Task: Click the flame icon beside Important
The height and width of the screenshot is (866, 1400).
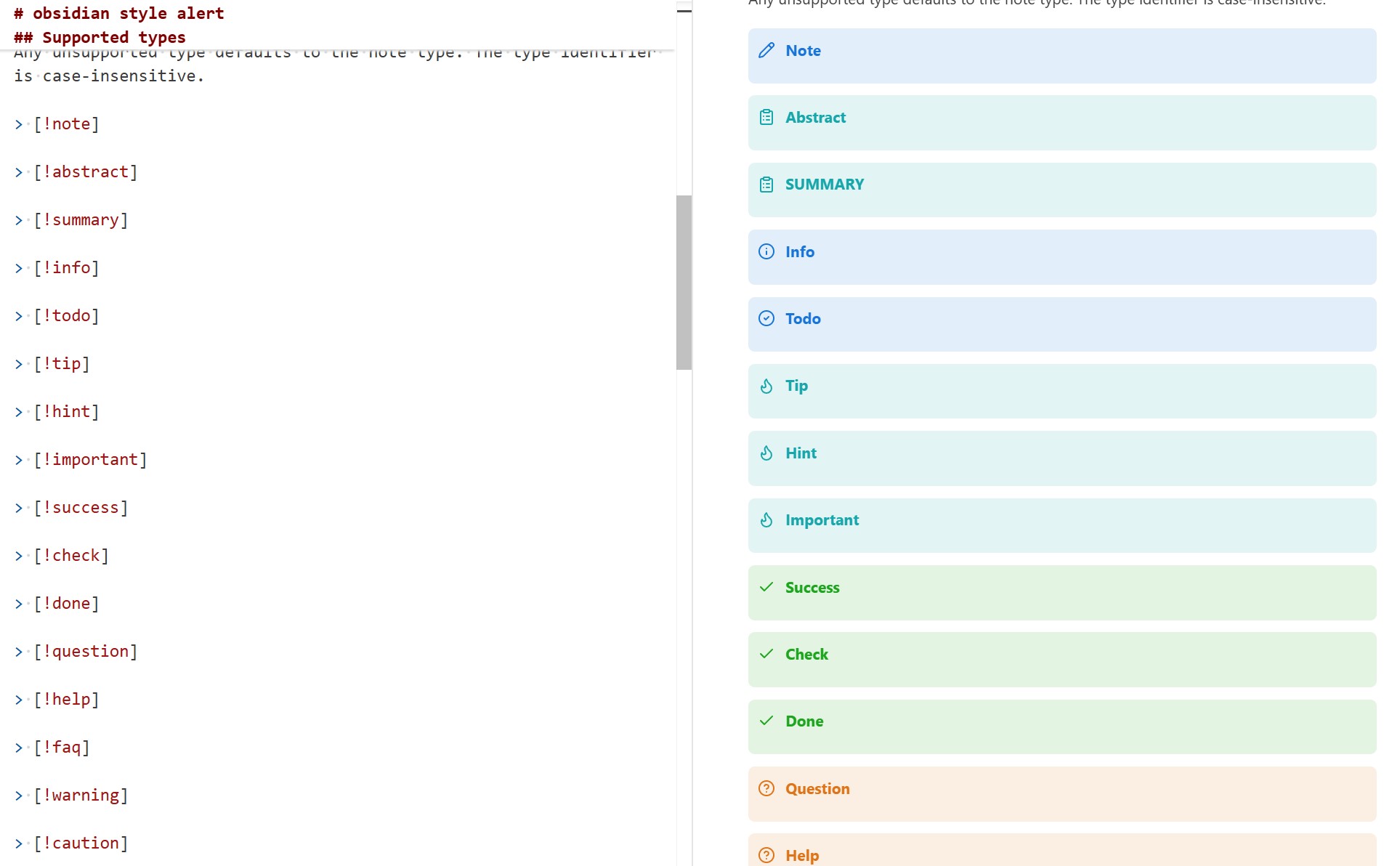Action: 766,520
